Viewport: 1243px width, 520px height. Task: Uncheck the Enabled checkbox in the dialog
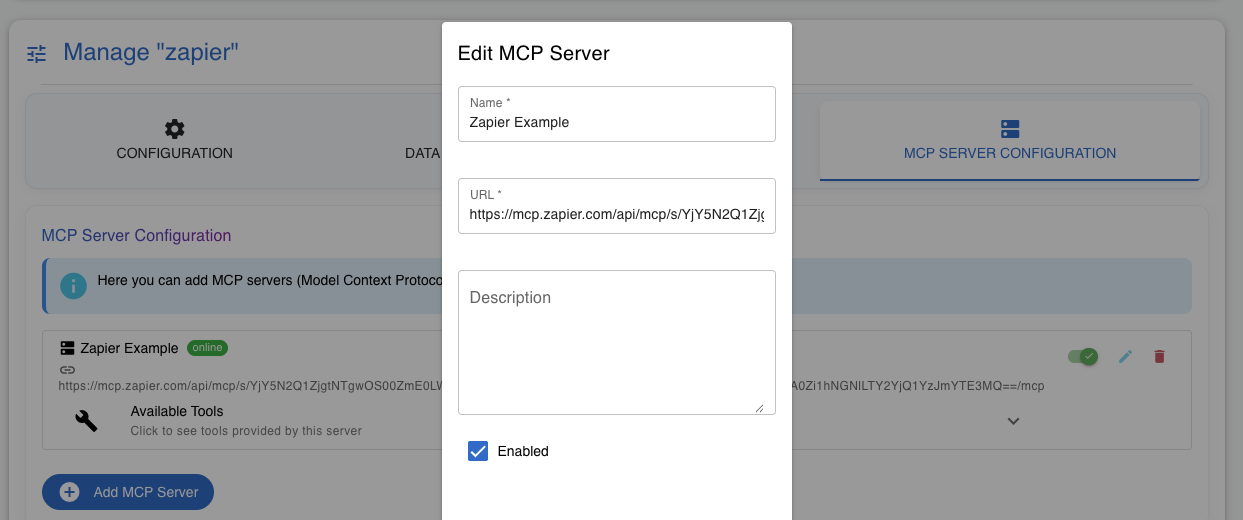pyautogui.click(x=478, y=451)
